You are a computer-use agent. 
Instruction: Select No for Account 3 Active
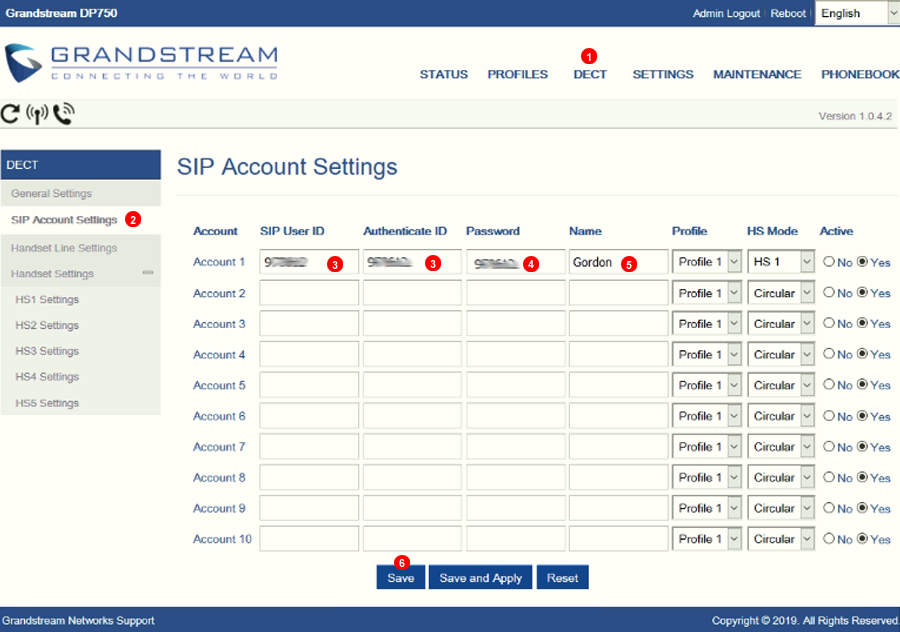[x=828, y=323]
